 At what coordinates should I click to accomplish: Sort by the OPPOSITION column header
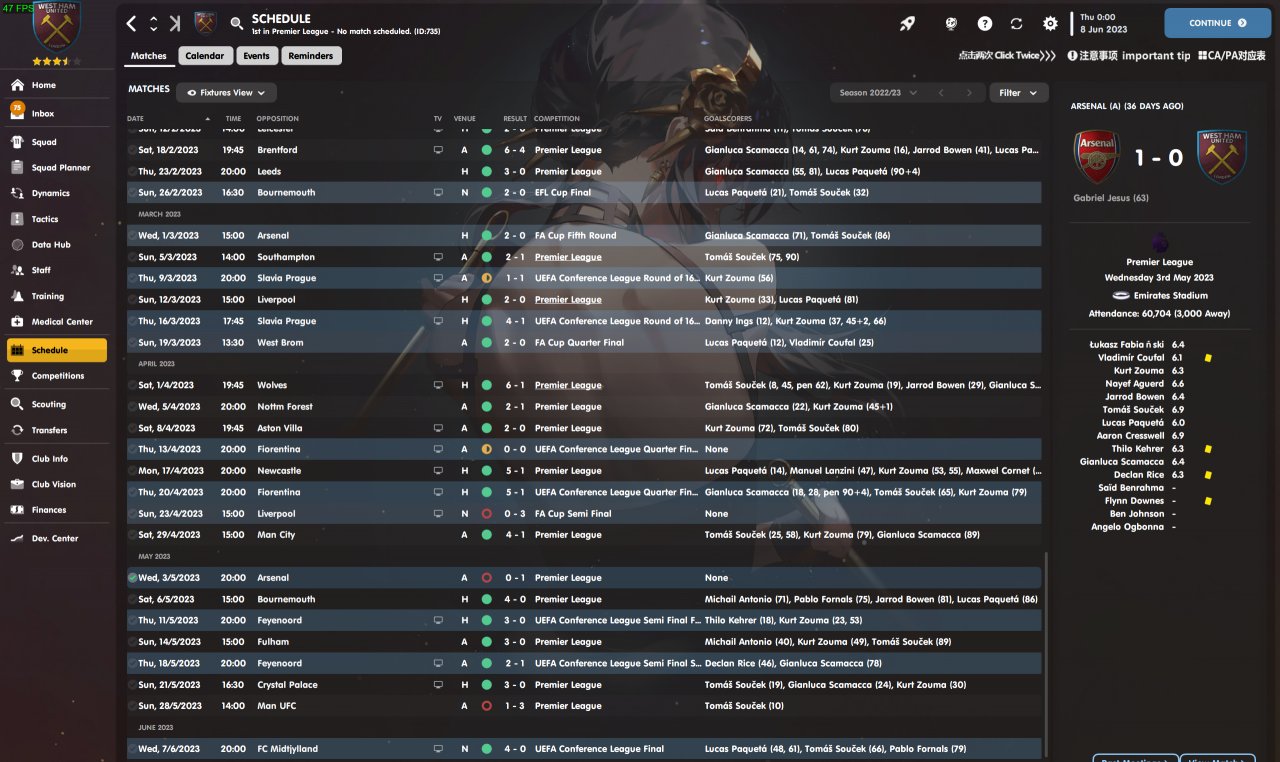click(277, 119)
